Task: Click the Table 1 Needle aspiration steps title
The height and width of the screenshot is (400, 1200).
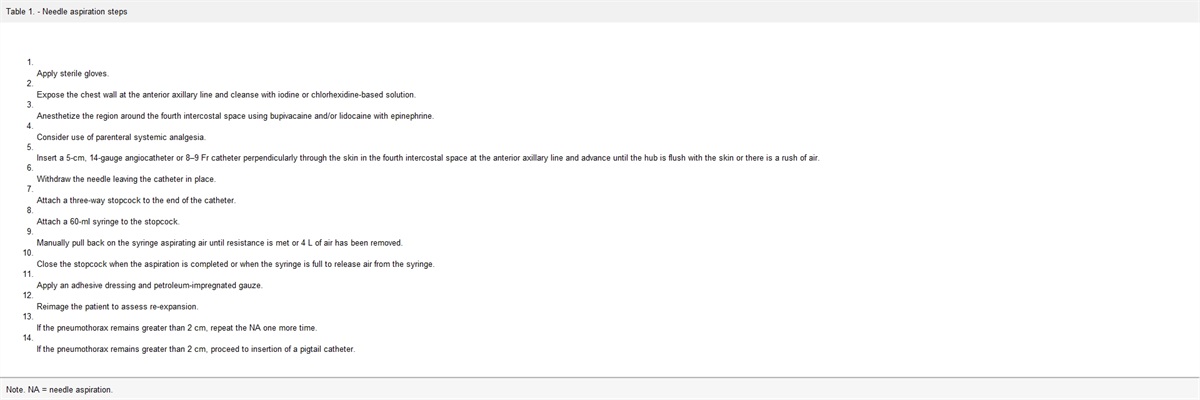Action: click(x=67, y=11)
